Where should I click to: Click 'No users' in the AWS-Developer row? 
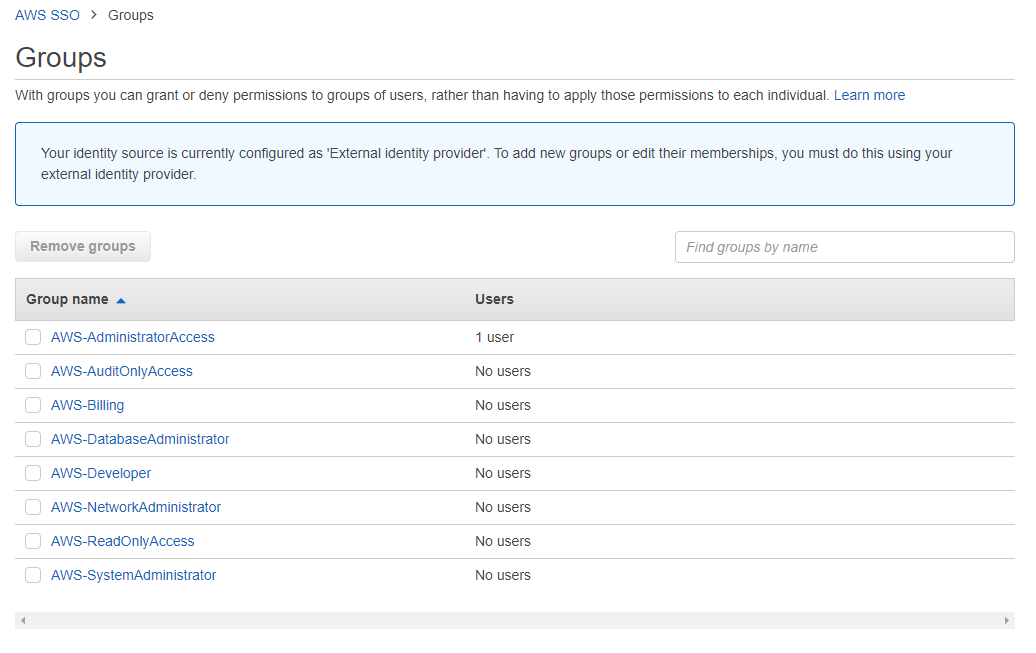pos(503,473)
